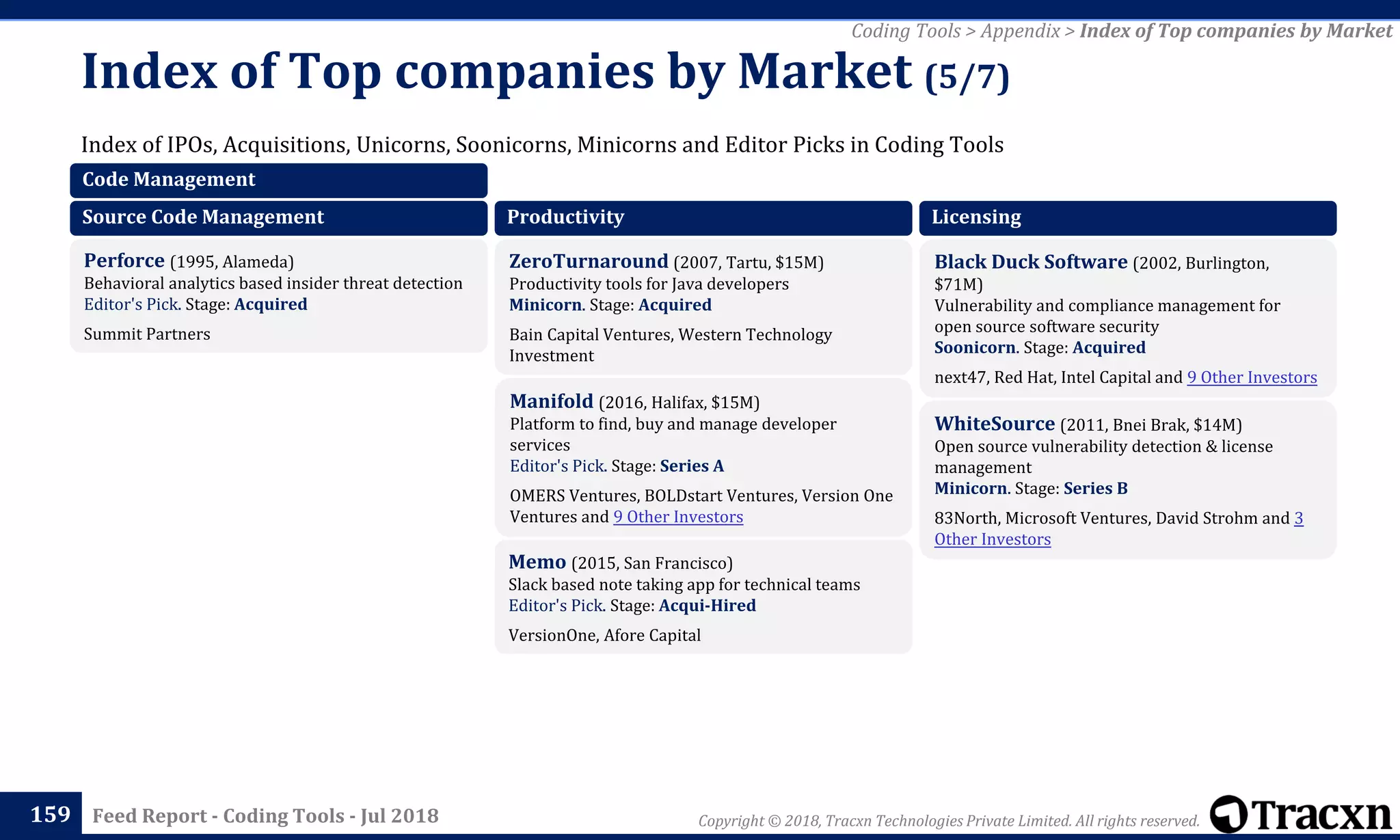Click 'Editor's Pick' label under Manifold
Image resolution: width=1400 pixels, height=840 pixels.
click(x=558, y=466)
